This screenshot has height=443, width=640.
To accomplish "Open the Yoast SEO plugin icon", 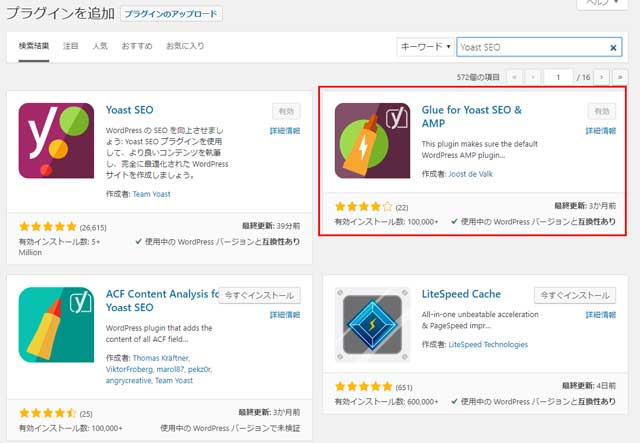I will (56, 140).
